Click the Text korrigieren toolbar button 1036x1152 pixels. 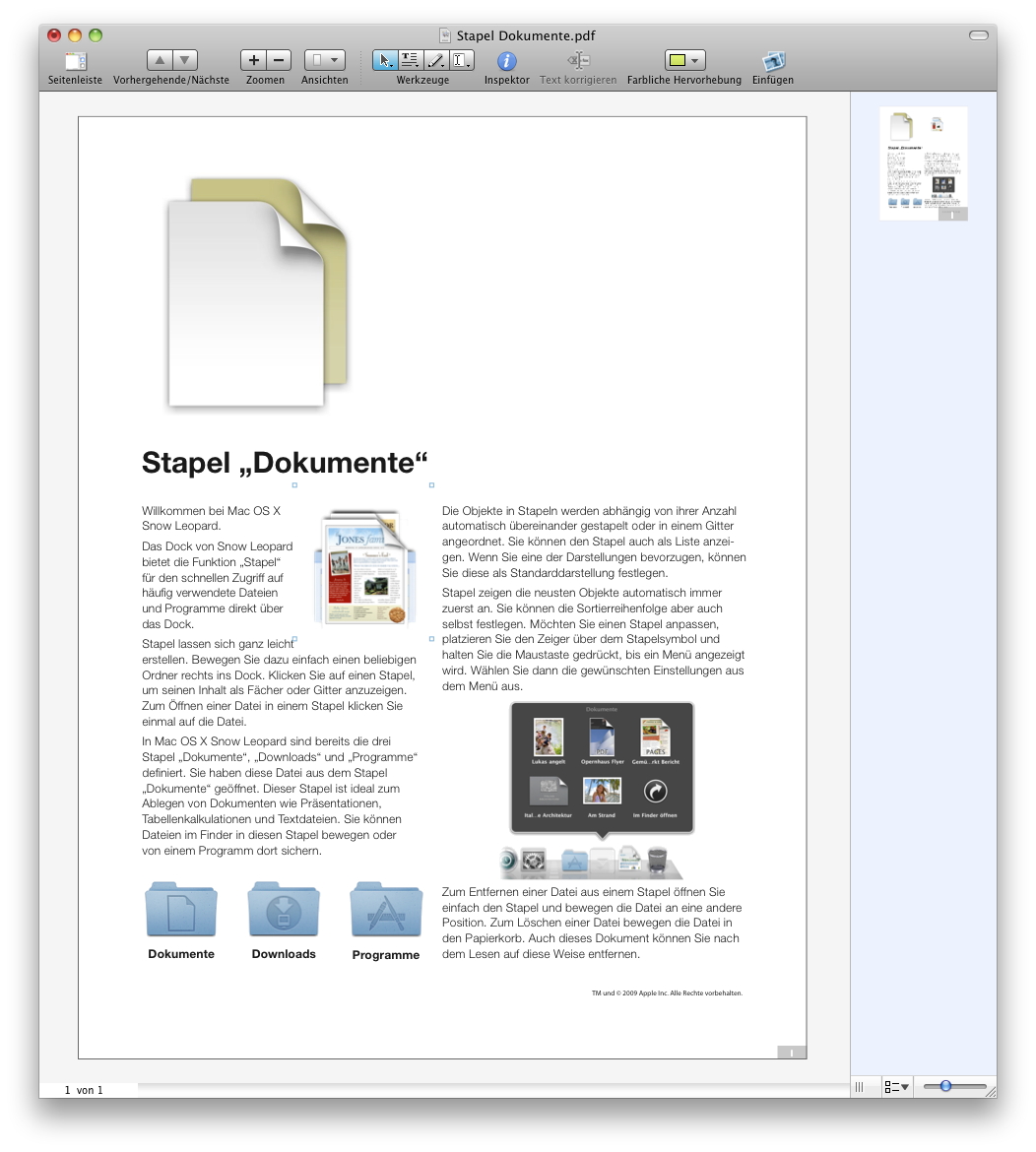(578, 61)
